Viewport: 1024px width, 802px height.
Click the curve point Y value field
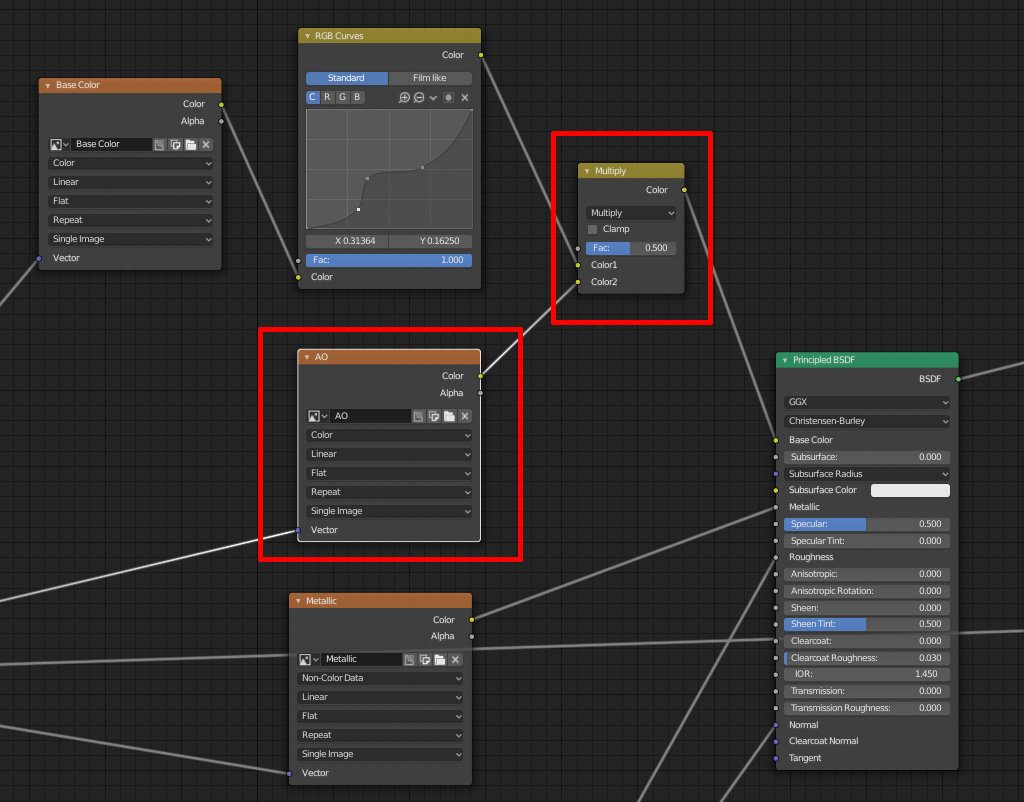coord(431,241)
